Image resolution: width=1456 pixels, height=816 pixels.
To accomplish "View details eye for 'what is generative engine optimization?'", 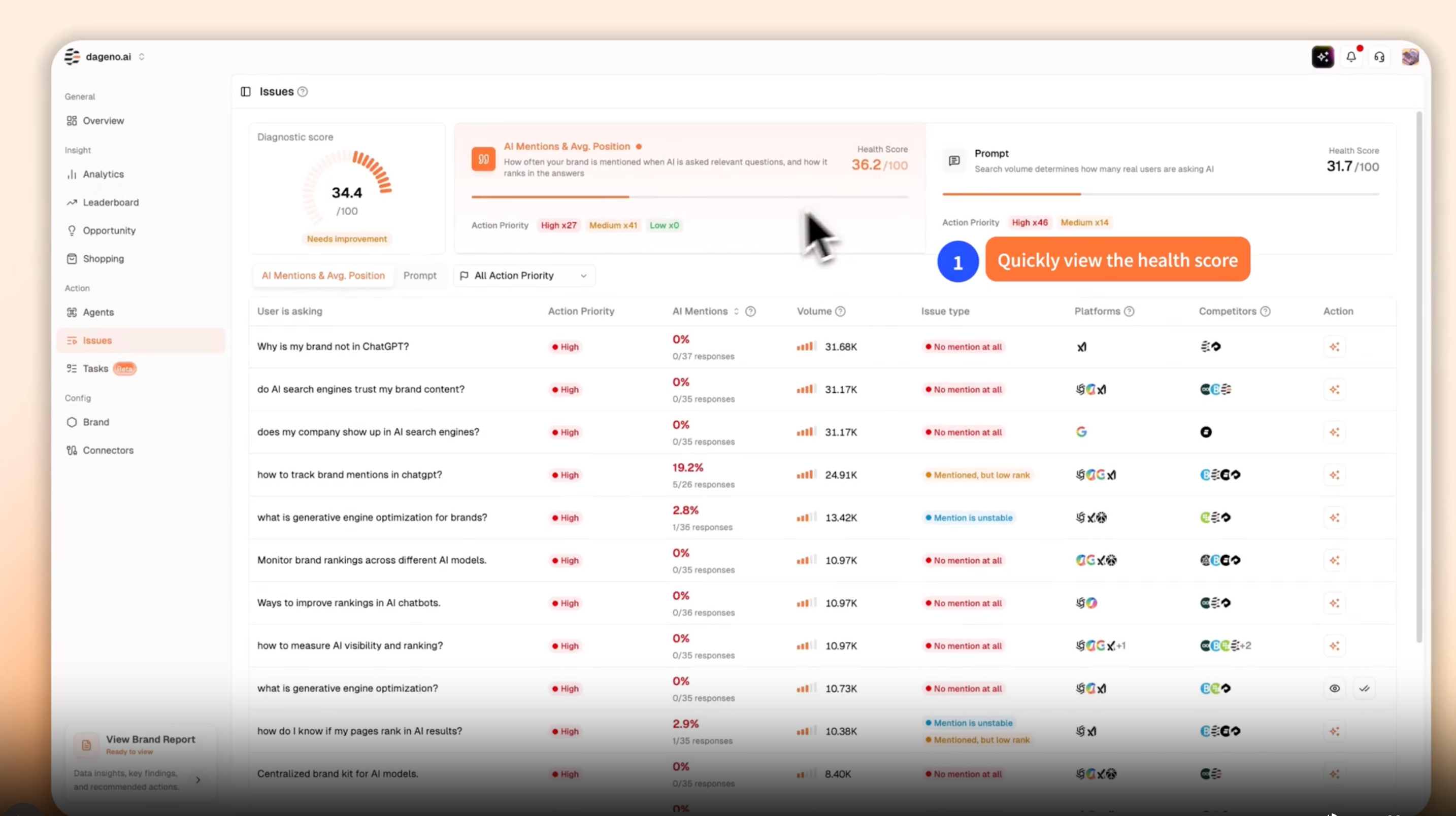I will [1334, 688].
